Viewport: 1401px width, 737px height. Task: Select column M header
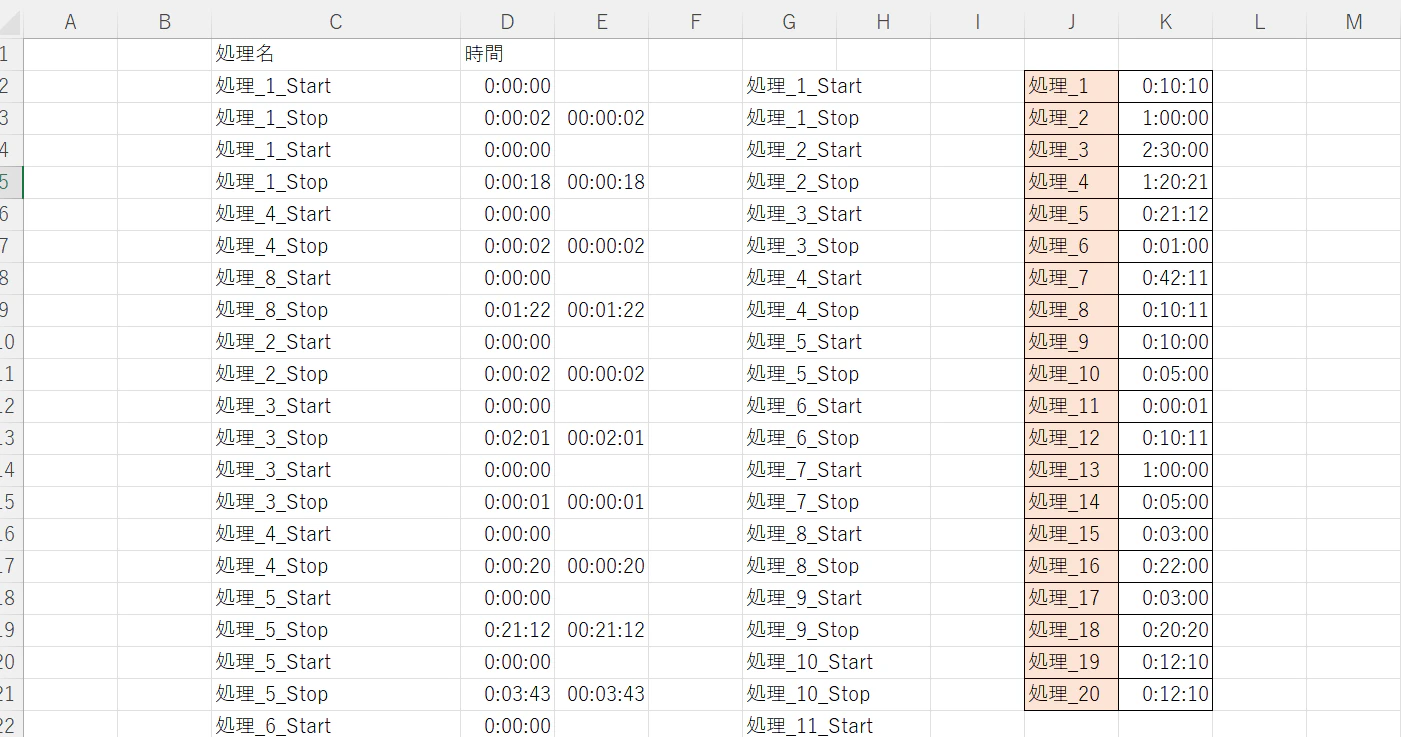(1353, 22)
